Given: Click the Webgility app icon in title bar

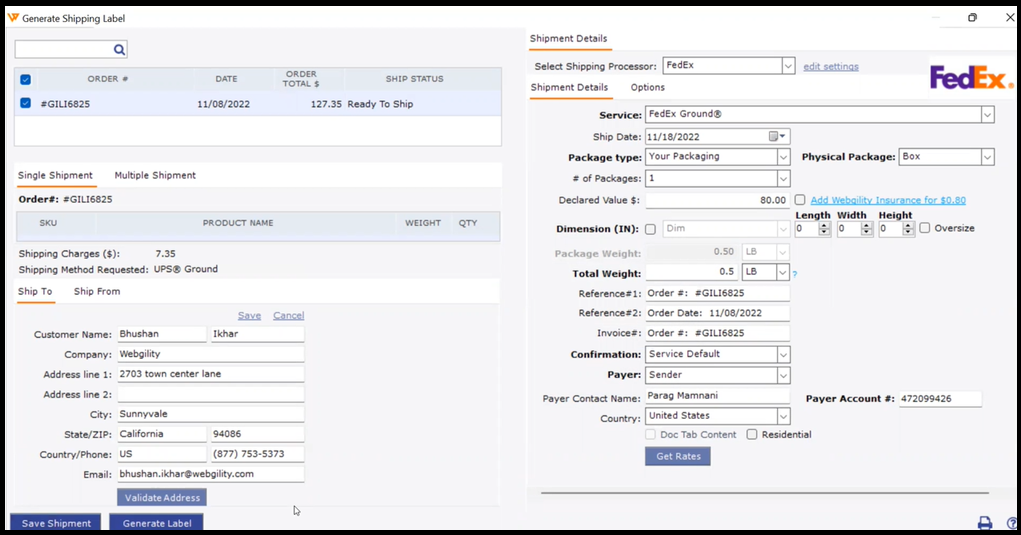Looking at the screenshot, I should pos(13,18).
